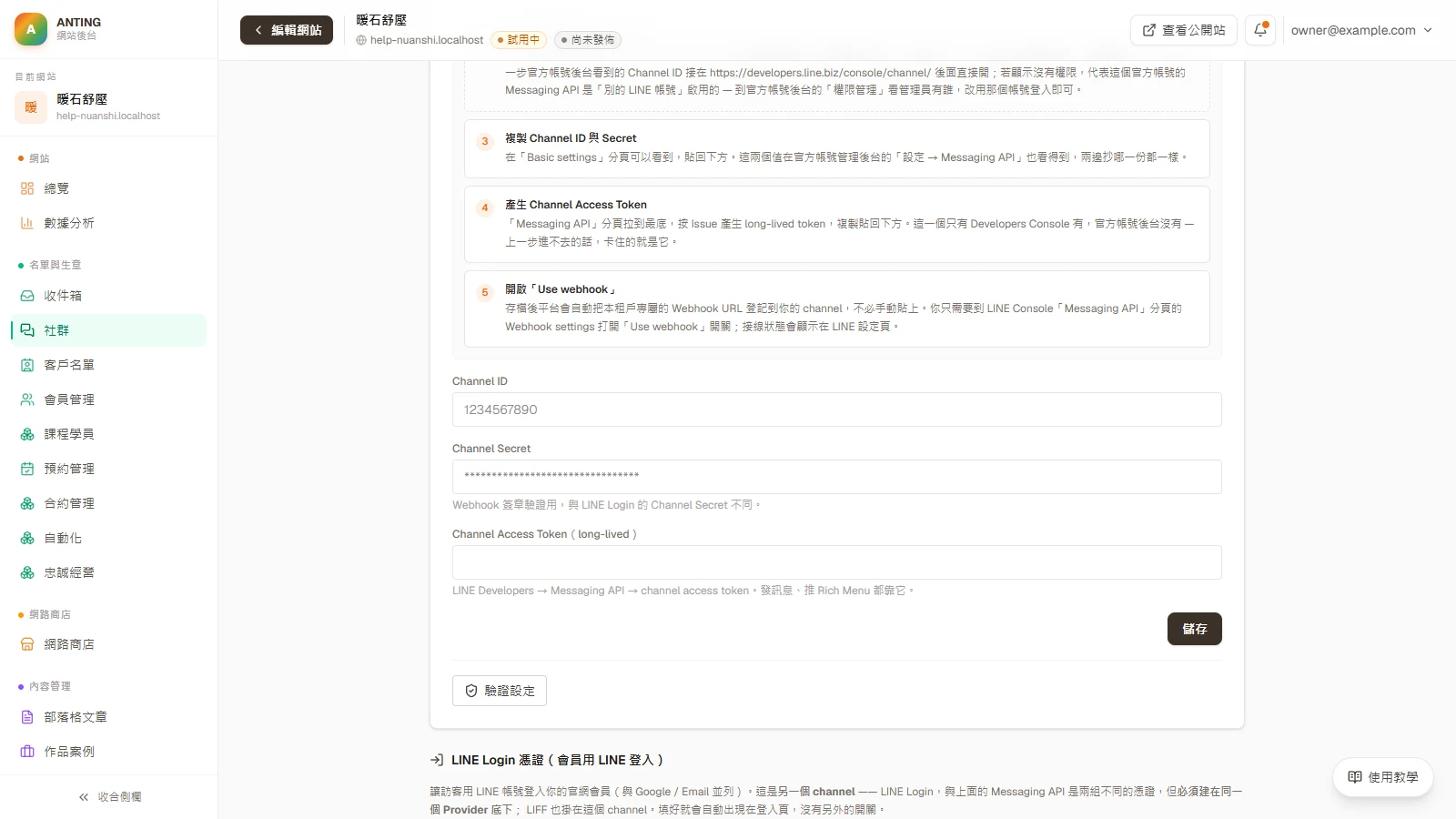This screenshot has width=1456, height=819.
Task: Collapse the sidebar with 收合側欄
Action: click(x=109, y=797)
